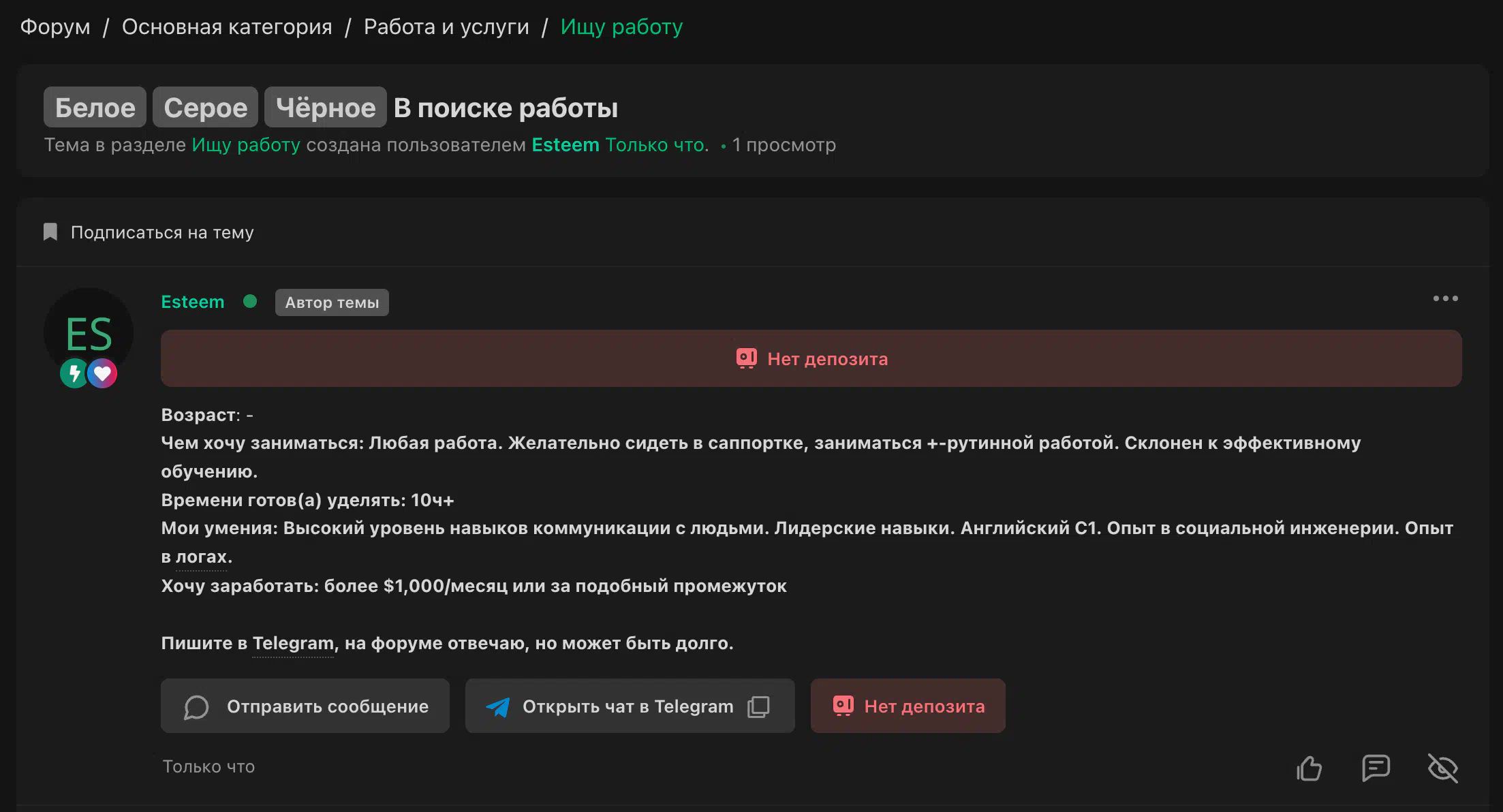This screenshot has height=812, width=1503.
Task: Go to Форум breadcrumb
Action: click(x=55, y=27)
